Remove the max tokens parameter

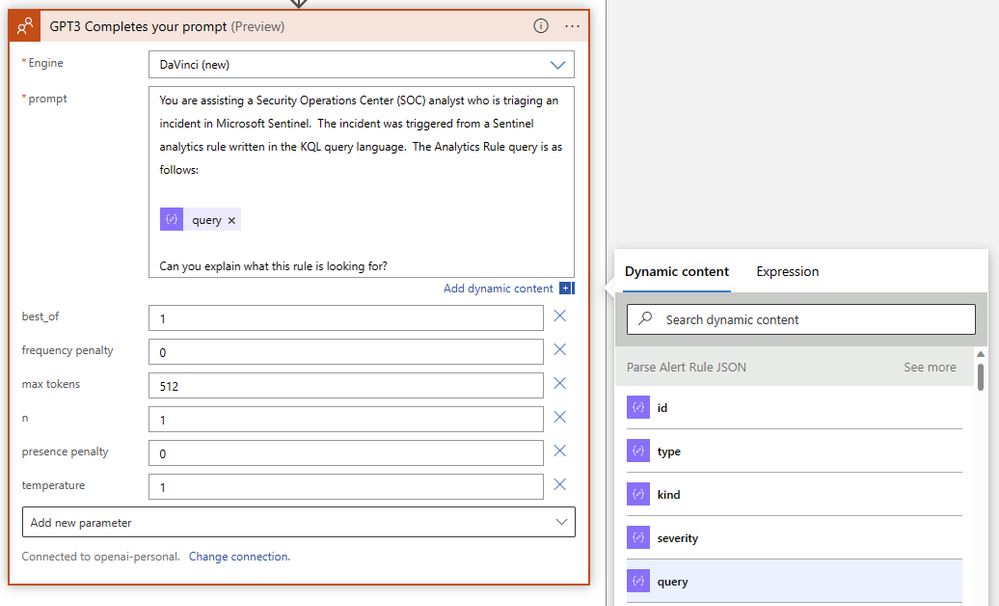pyautogui.click(x=560, y=384)
